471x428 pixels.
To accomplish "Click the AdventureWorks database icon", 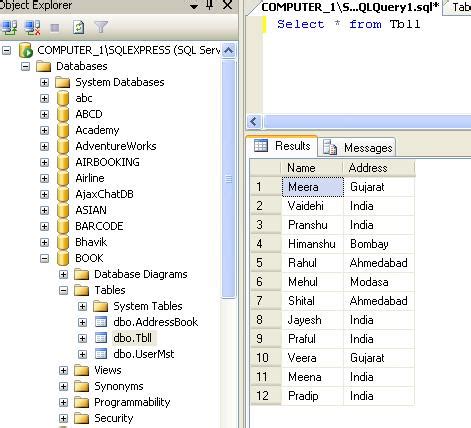I will pos(62,146).
